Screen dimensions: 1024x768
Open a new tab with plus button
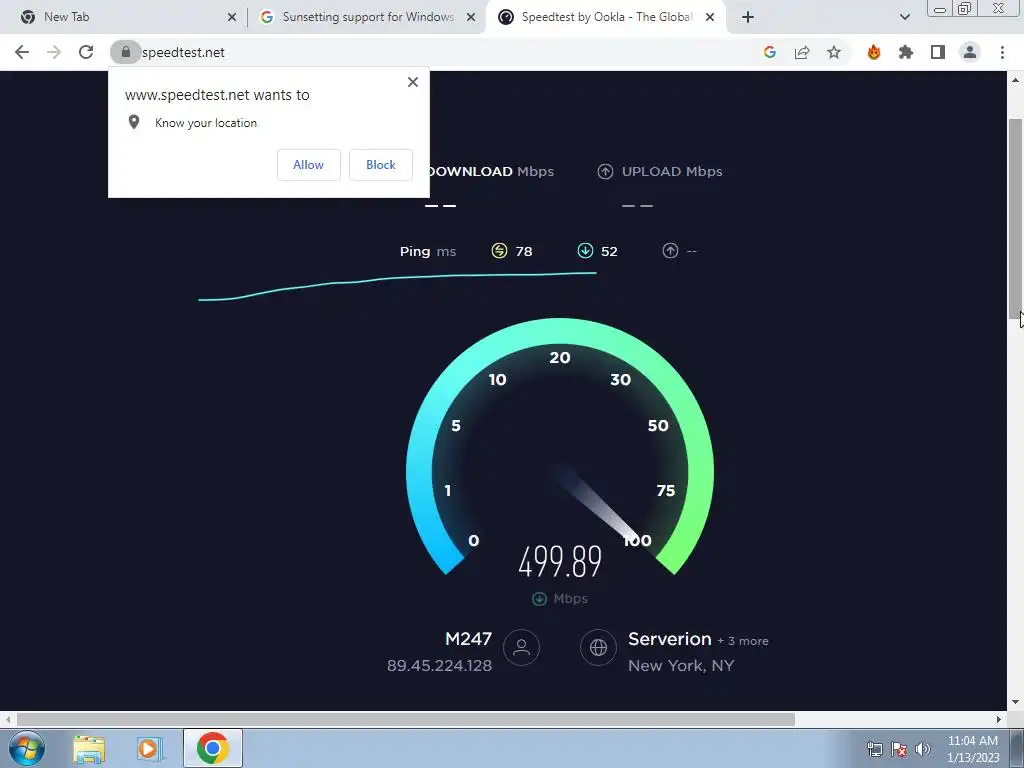point(748,17)
